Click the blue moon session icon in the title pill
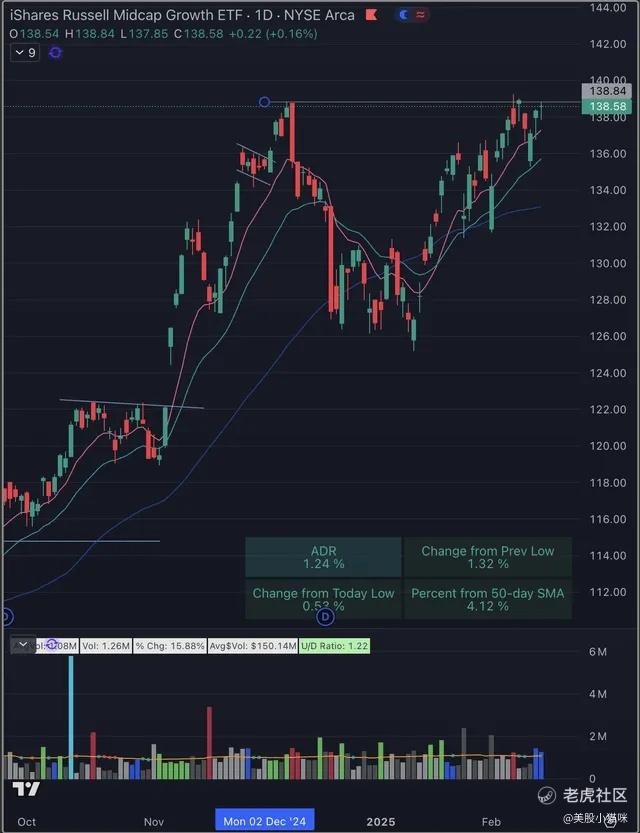 (404, 15)
